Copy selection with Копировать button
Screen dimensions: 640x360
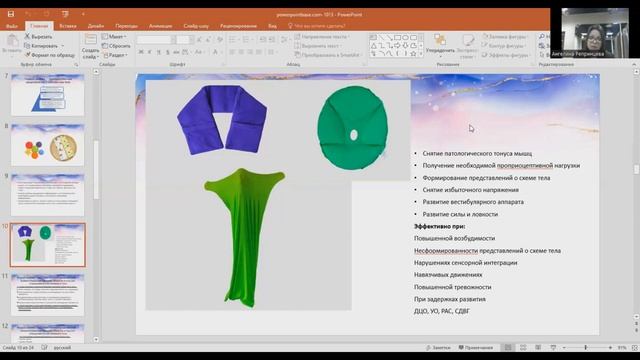41,46
